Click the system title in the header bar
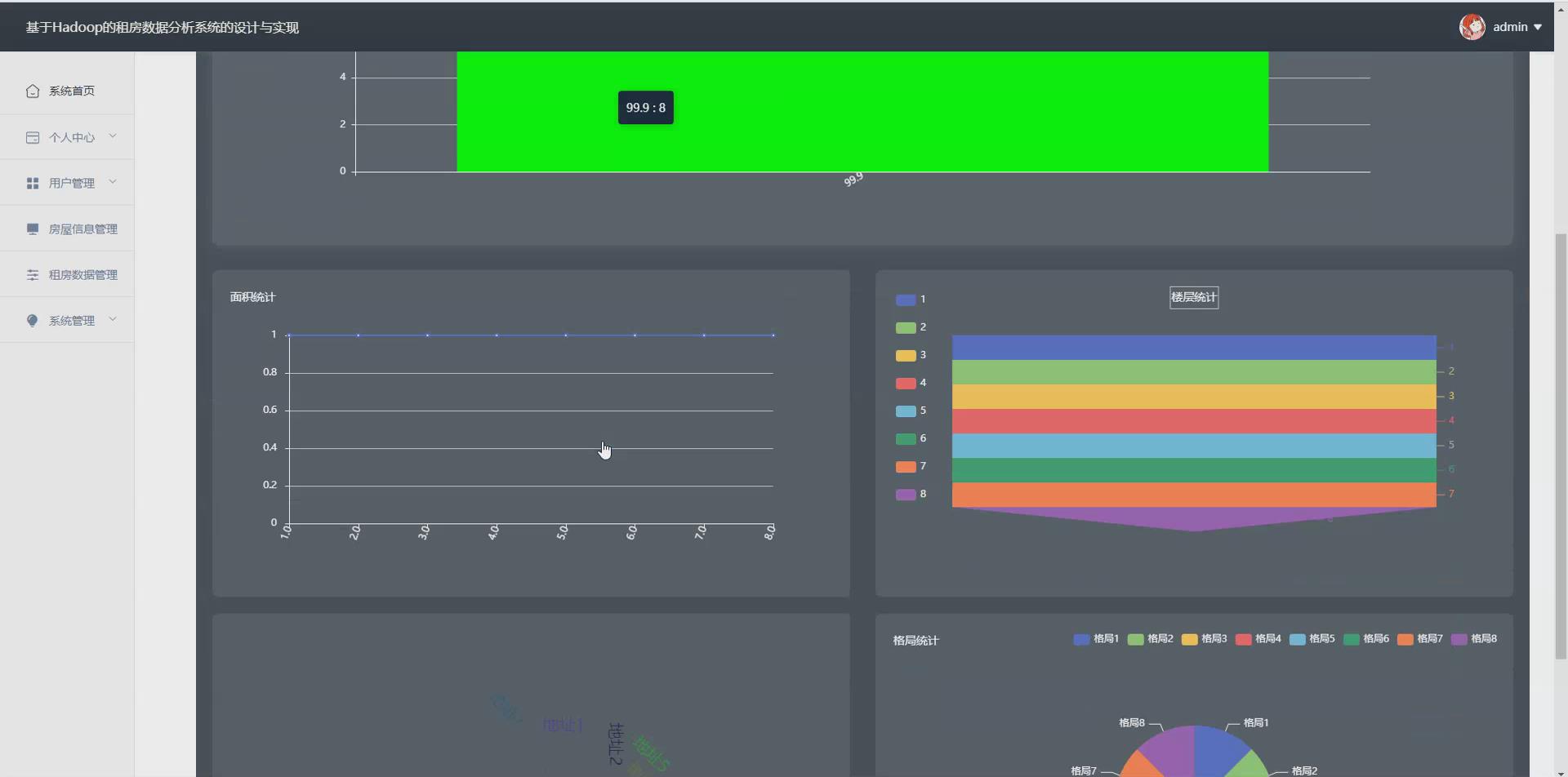1568x777 pixels. pyautogui.click(x=163, y=28)
